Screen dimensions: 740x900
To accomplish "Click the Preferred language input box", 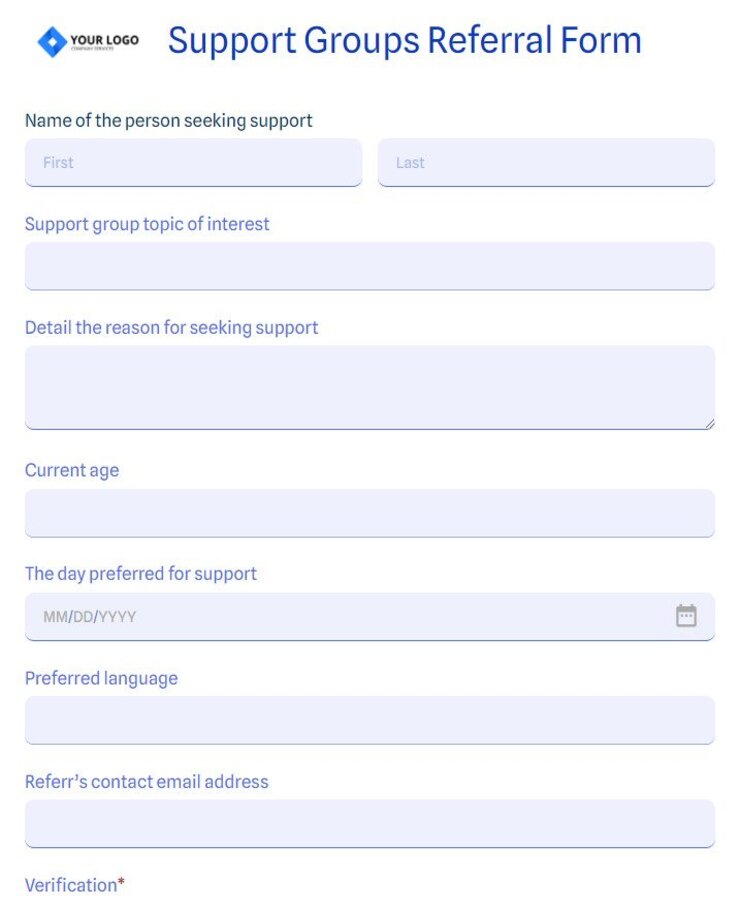I will tap(370, 720).
